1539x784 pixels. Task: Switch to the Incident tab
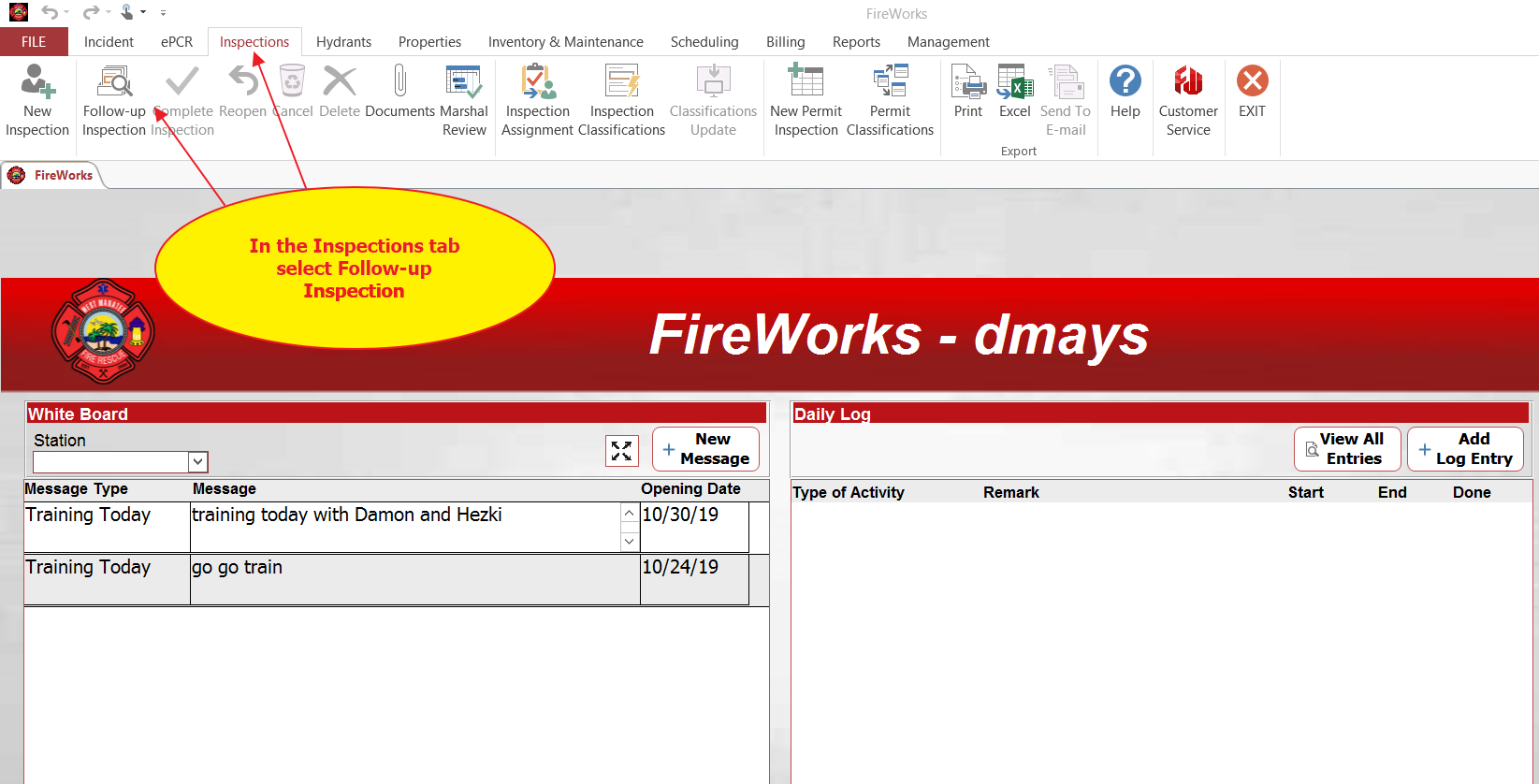109,42
